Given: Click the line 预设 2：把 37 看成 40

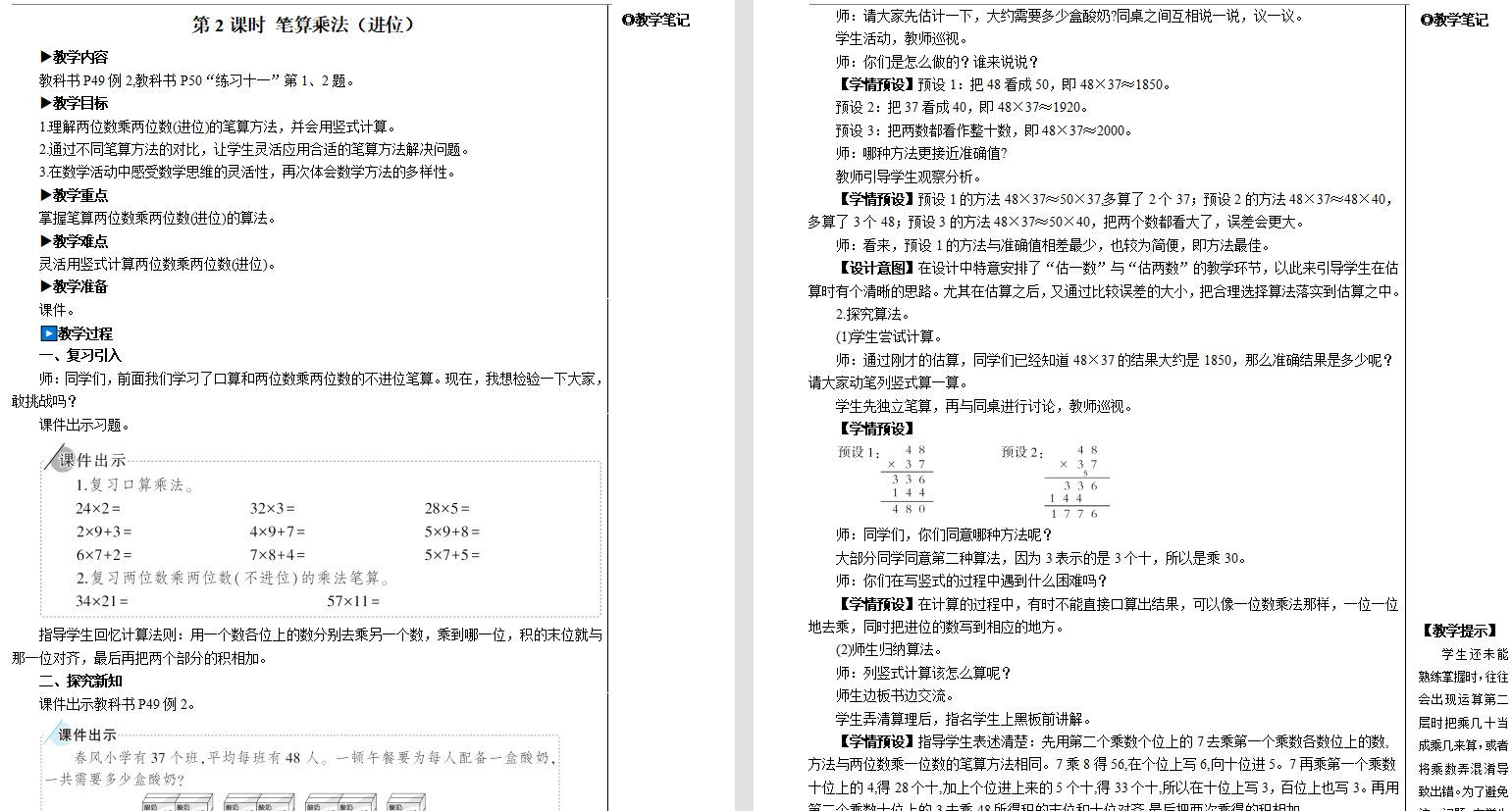Looking at the screenshot, I should point(963,108).
